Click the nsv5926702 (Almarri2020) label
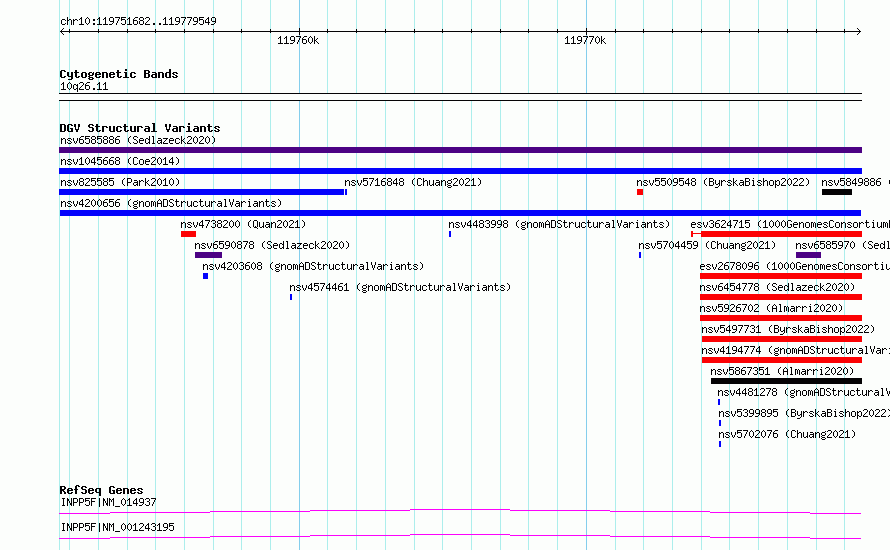 click(x=771, y=308)
